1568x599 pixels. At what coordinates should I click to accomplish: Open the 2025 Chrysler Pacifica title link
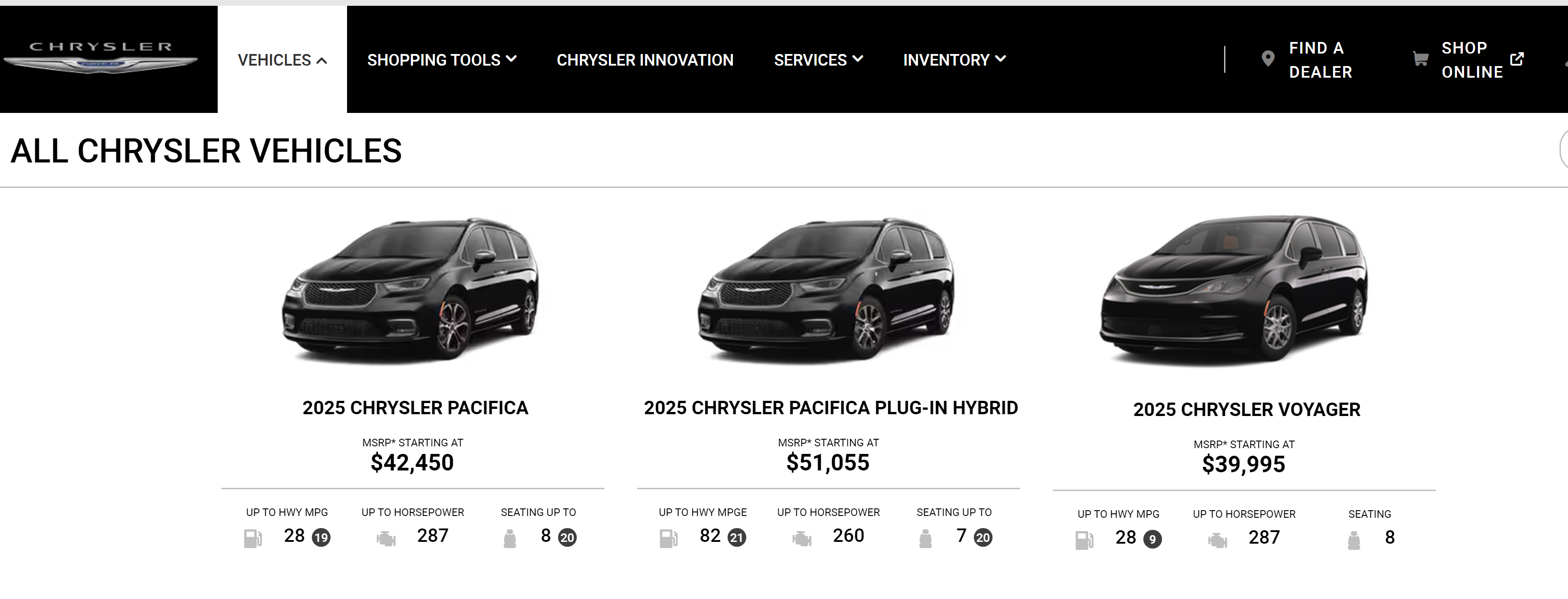[415, 408]
